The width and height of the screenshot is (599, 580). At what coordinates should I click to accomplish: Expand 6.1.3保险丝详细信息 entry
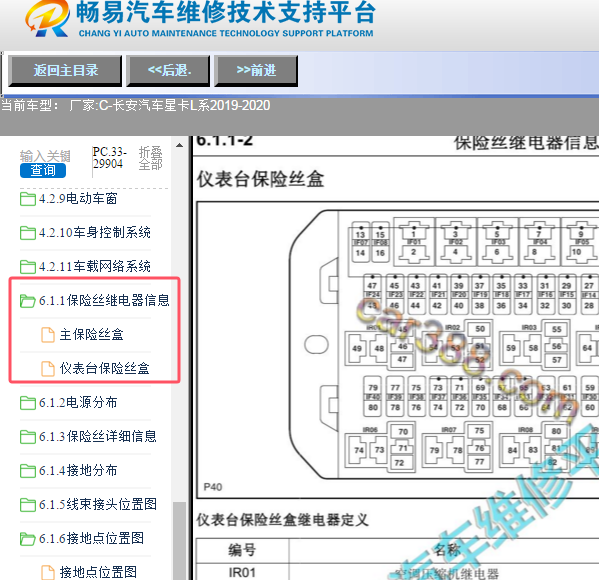(x=98, y=436)
